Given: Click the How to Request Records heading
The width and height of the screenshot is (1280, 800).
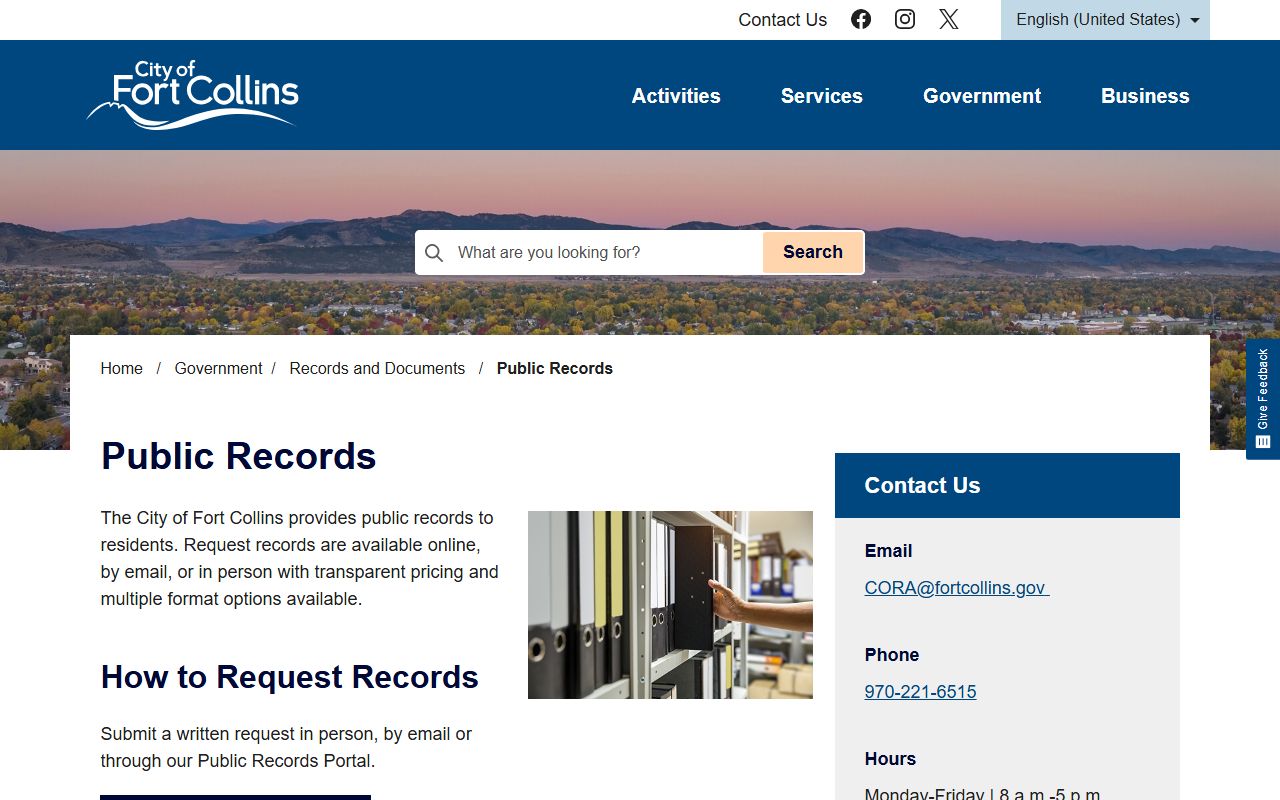Looking at the screenshot, I should [x=289, y=677].
